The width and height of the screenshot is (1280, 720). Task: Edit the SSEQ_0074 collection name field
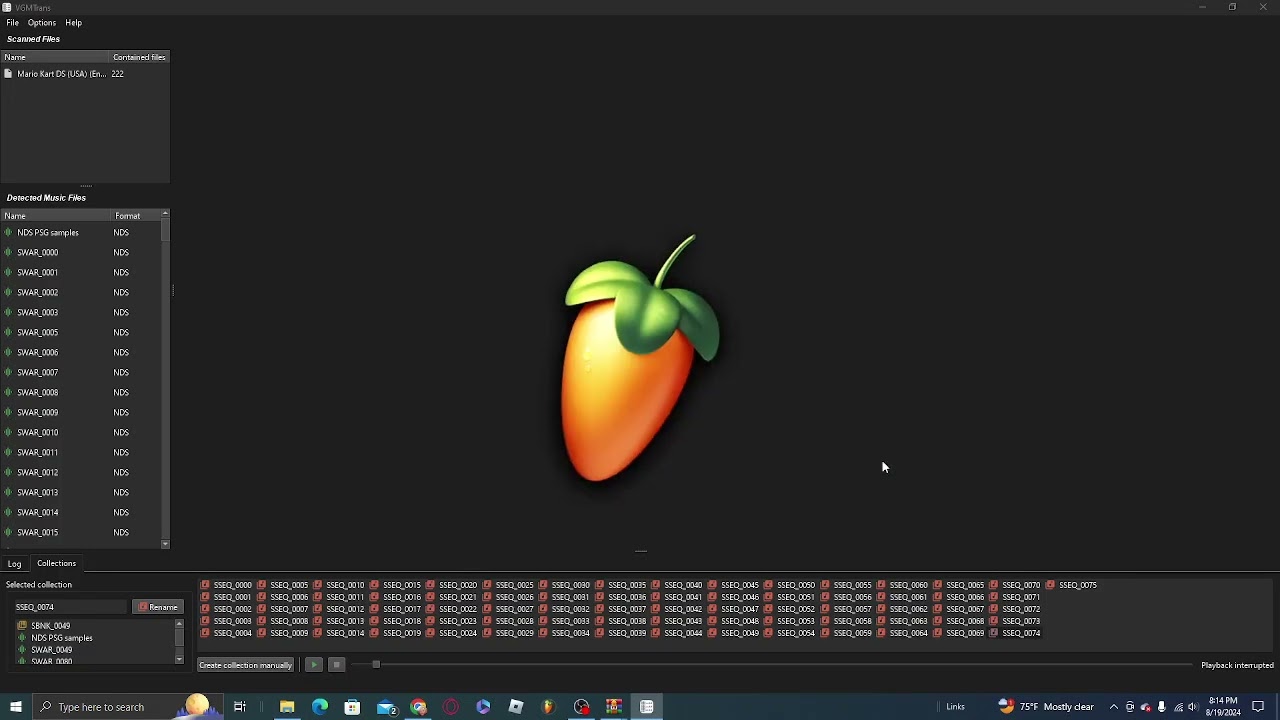[70, 607]
